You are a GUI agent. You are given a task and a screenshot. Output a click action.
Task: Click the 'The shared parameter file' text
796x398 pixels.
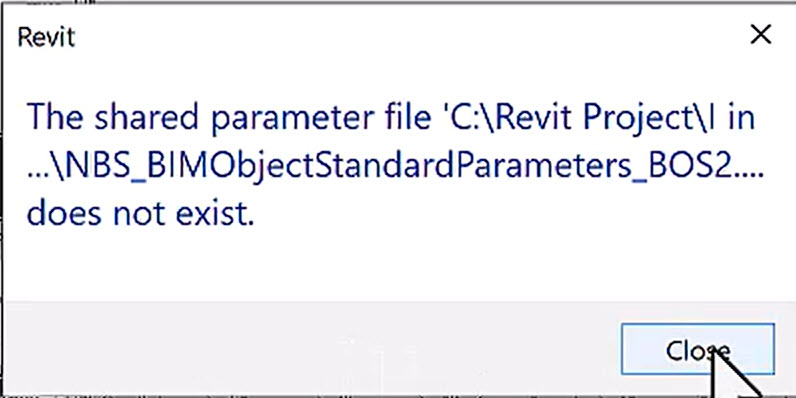click(x=230, y=117)
